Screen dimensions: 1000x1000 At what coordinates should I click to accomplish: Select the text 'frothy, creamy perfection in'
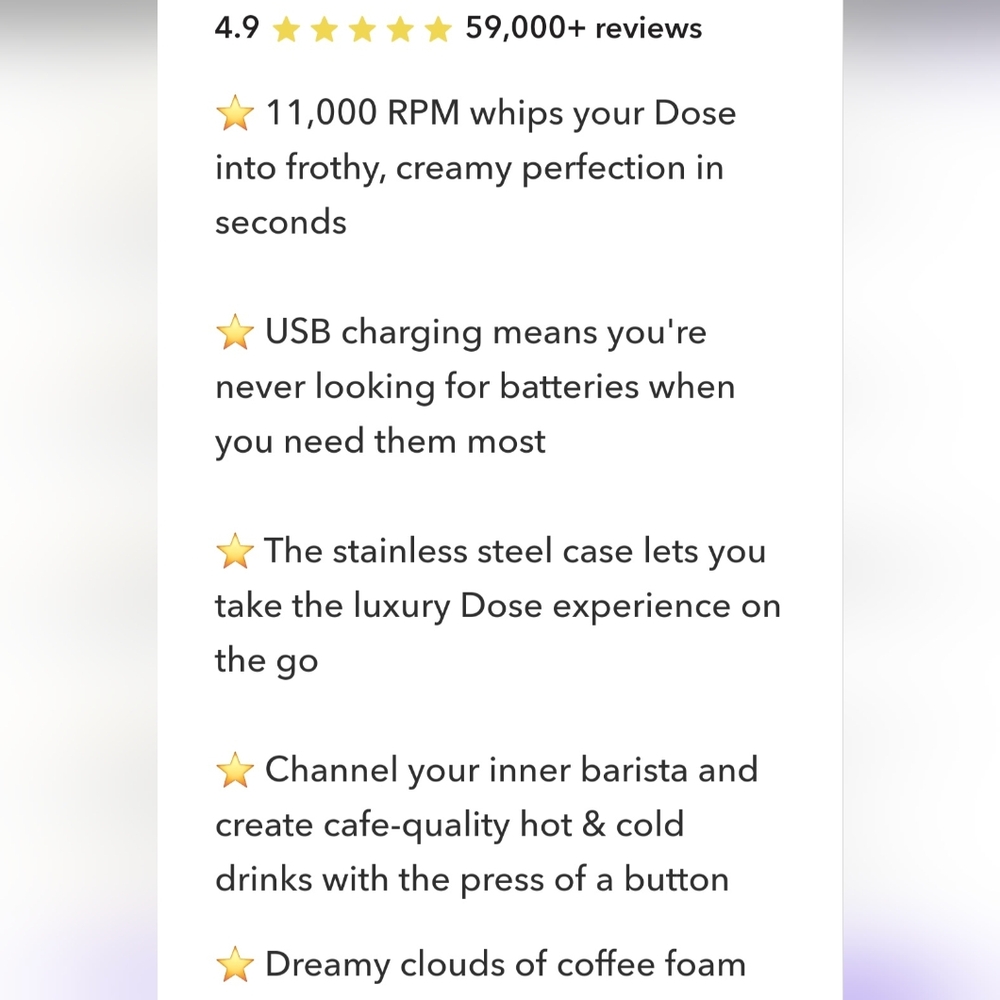tap(504, 169)
